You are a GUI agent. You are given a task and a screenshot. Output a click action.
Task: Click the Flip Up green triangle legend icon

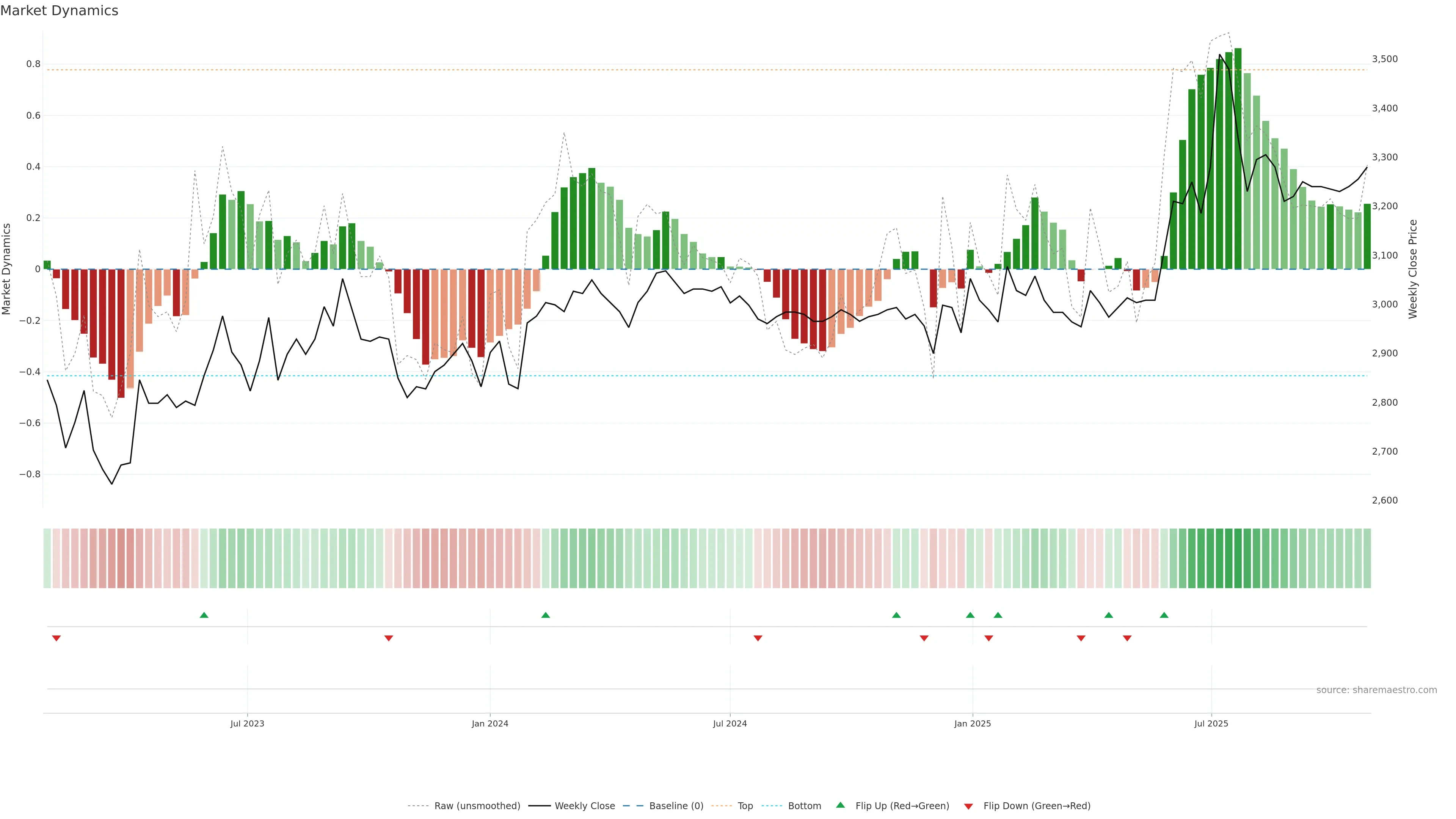click(x=841, y=805)
